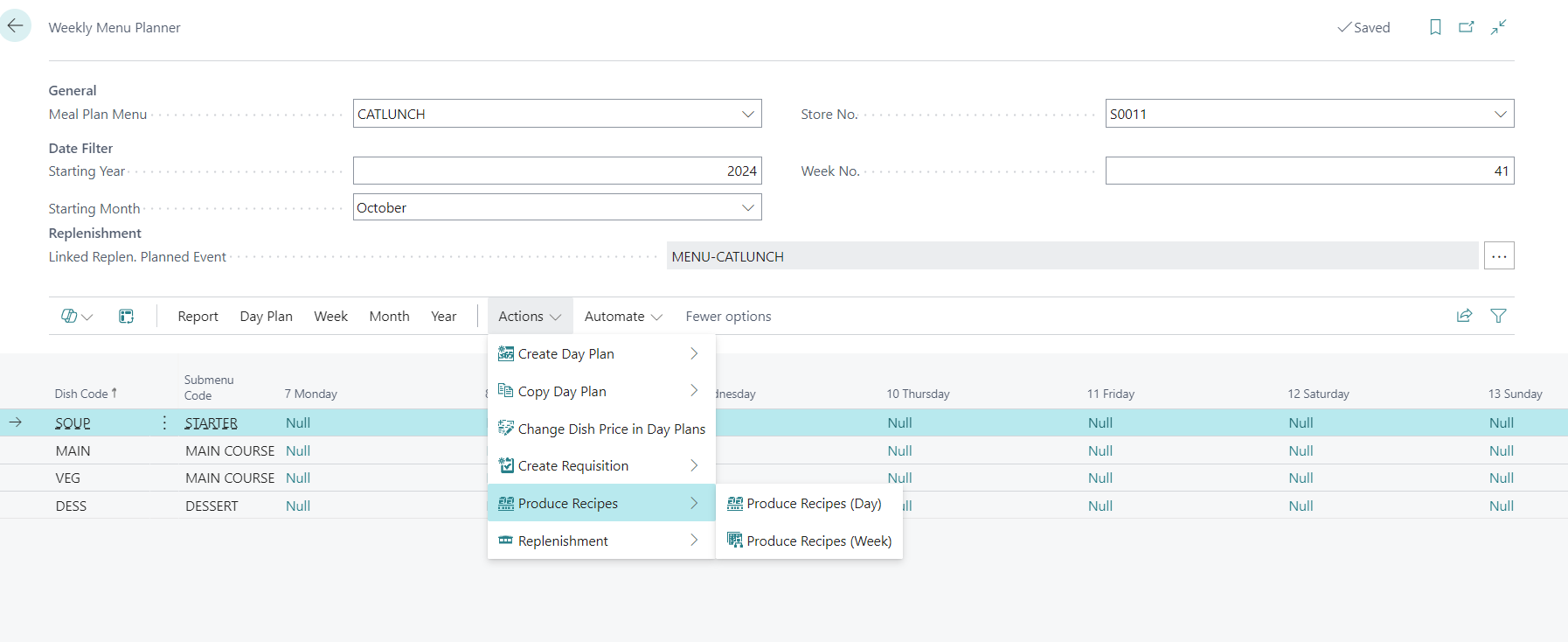The image size is (1568, 642).
Task: Open row options dots for SOUP
Action: 164,423
